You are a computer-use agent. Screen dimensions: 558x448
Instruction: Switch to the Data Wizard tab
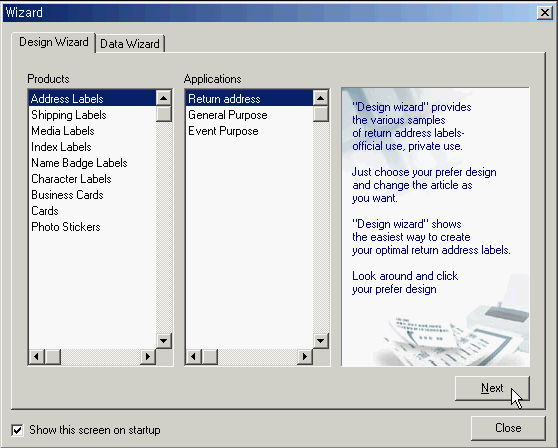(x=130, y=44)
